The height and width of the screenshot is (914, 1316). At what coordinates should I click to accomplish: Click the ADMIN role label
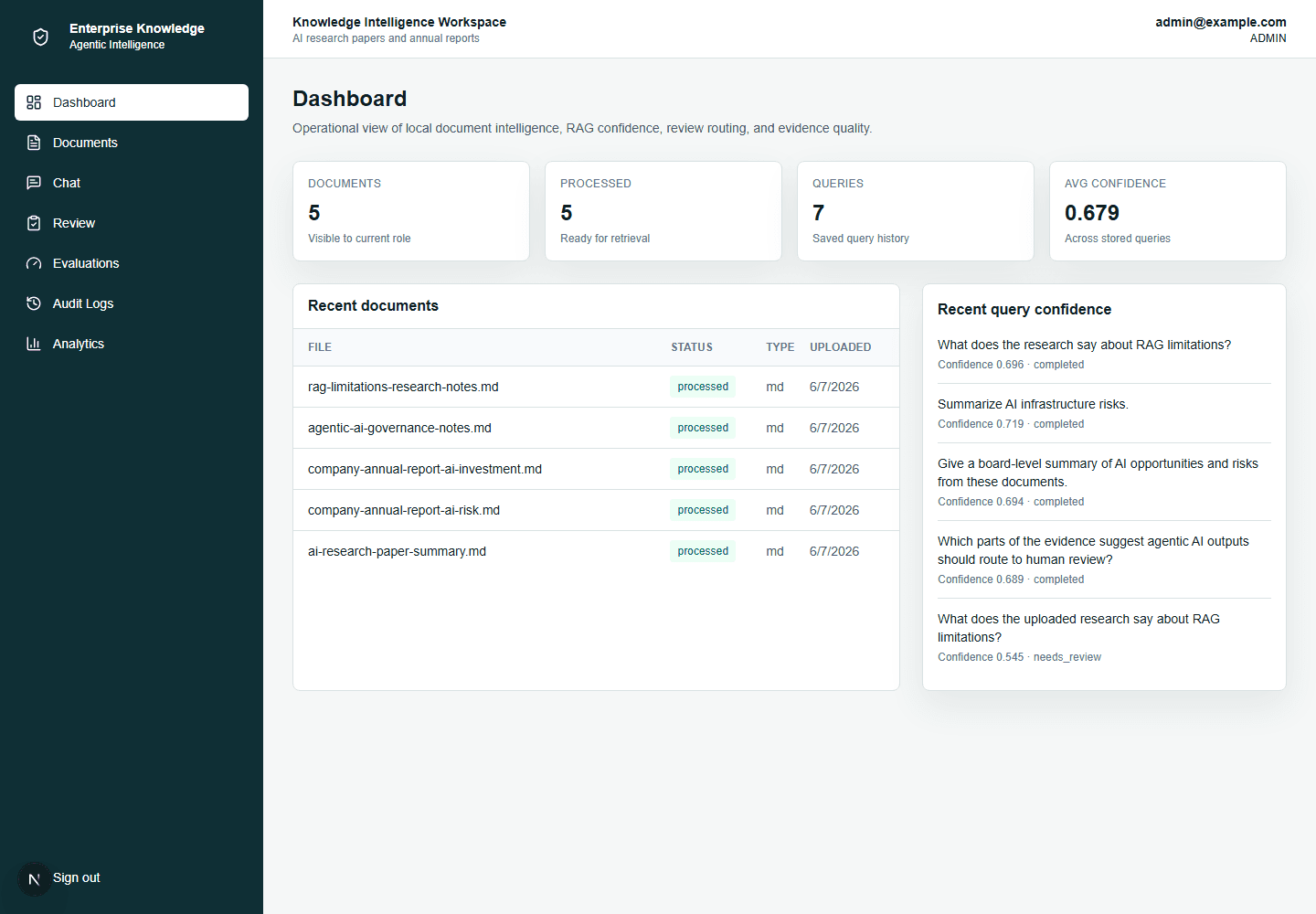(1268, 38)
